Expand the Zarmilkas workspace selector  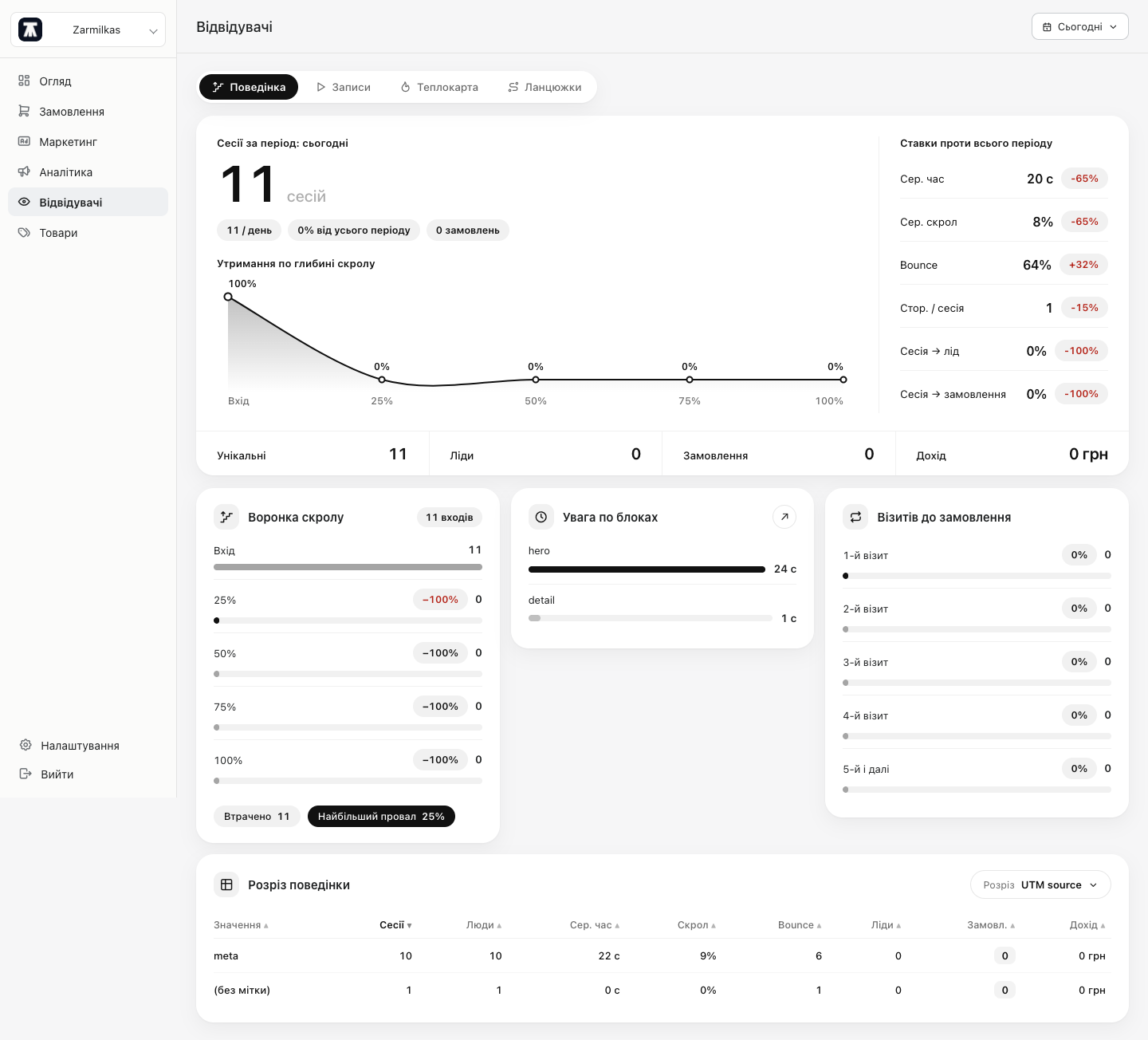(x=88, y=30)
